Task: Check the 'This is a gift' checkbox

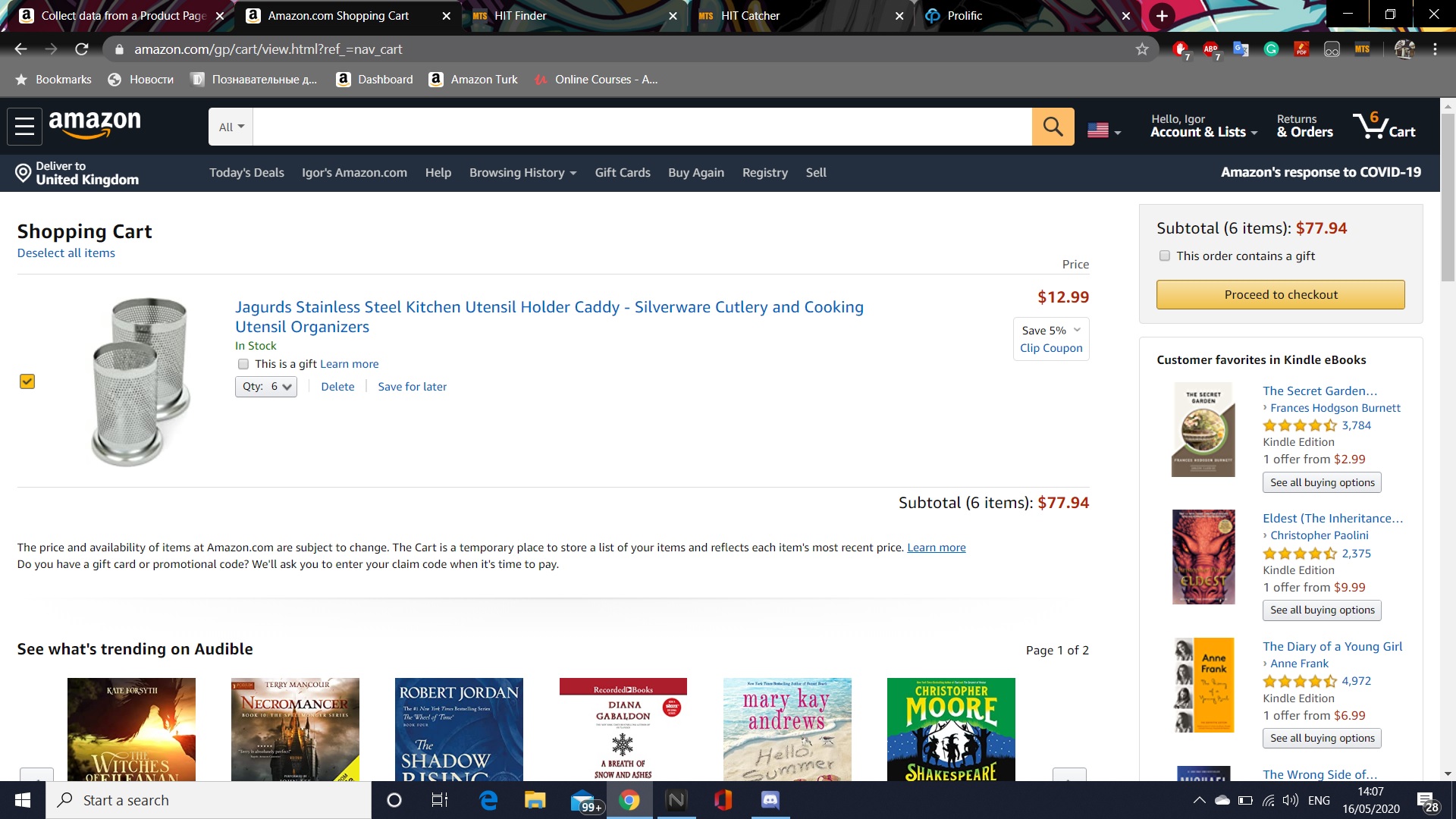Action: click(243, 364)
